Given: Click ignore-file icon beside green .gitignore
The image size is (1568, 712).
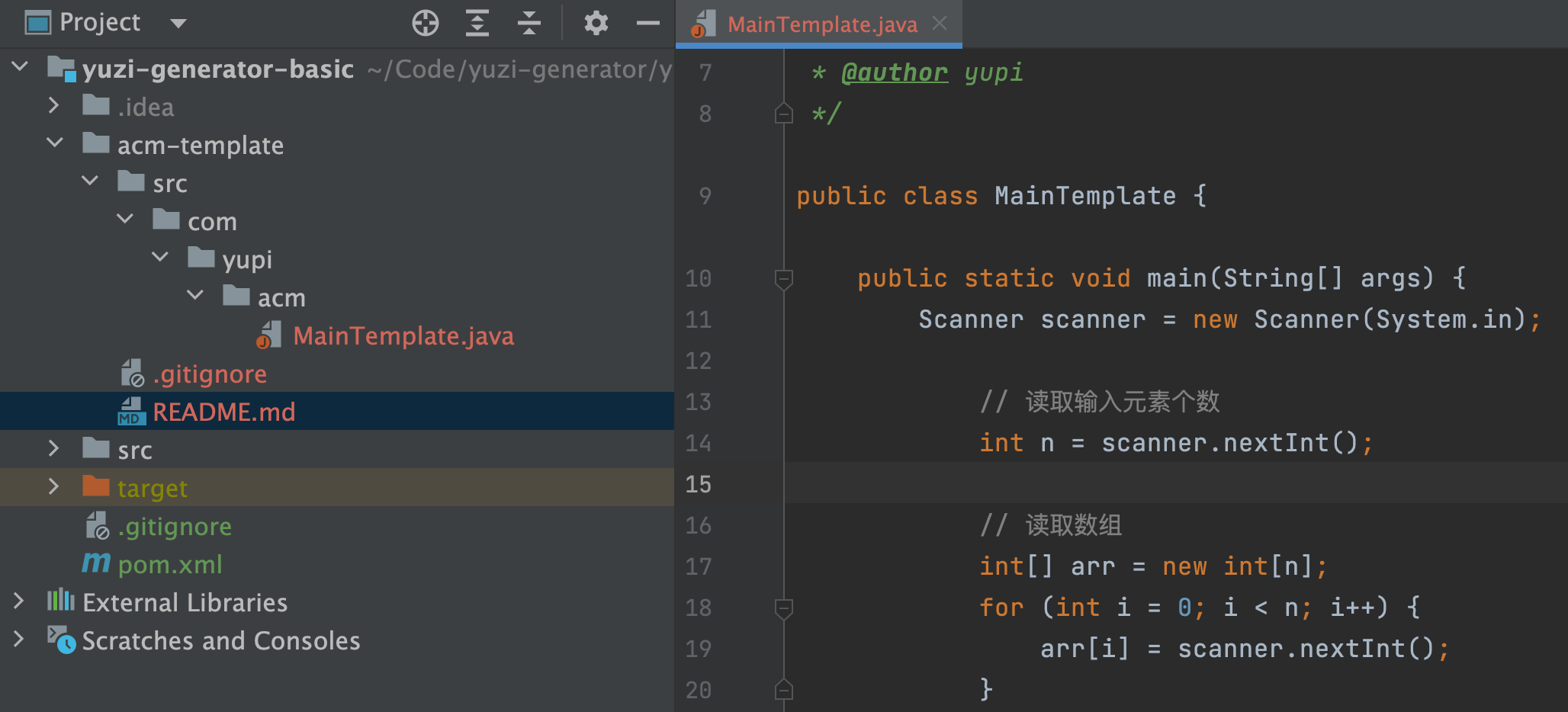Looking at the screenshot, I should coord(97,525).
